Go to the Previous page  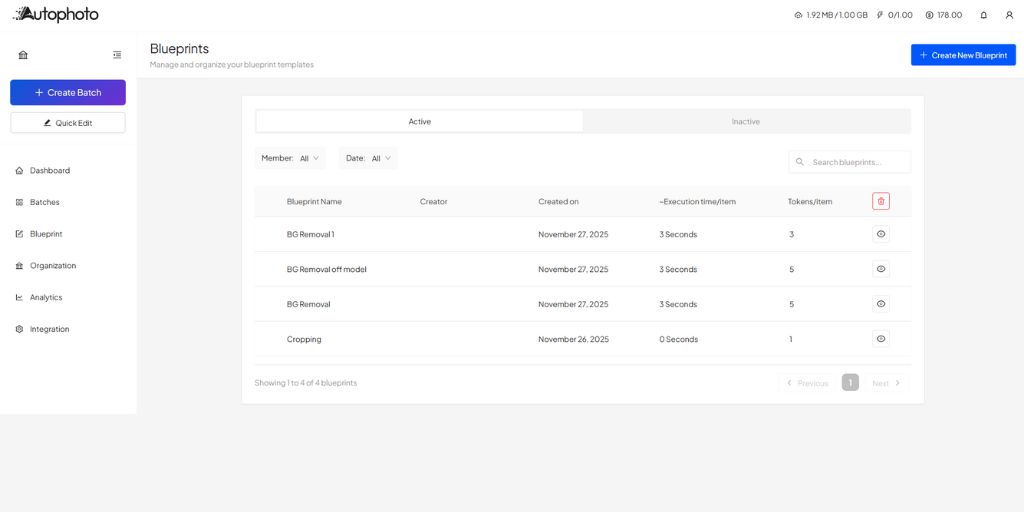click(x=807, y=383)
